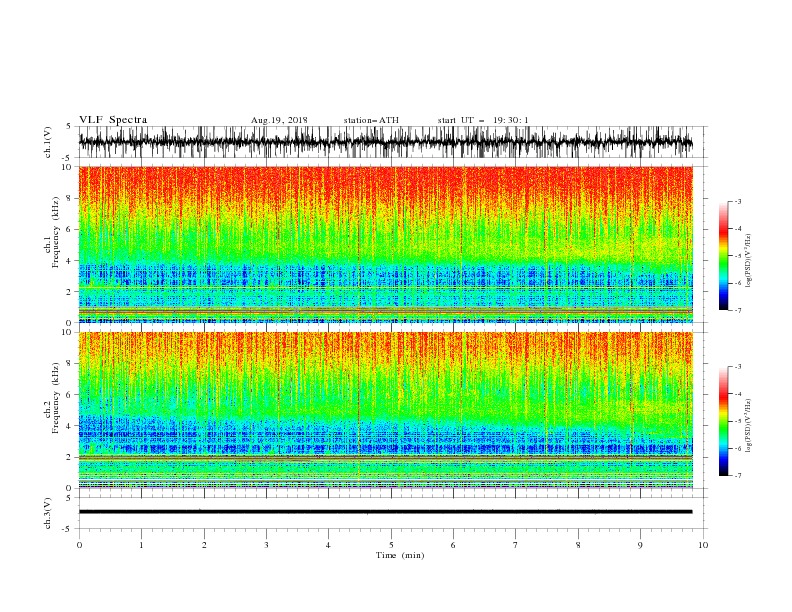Image resolution: width=792 pixels, height=612 pixels.
Task: Click the ch.2 spectrogram panel
Action: [385, 410]
